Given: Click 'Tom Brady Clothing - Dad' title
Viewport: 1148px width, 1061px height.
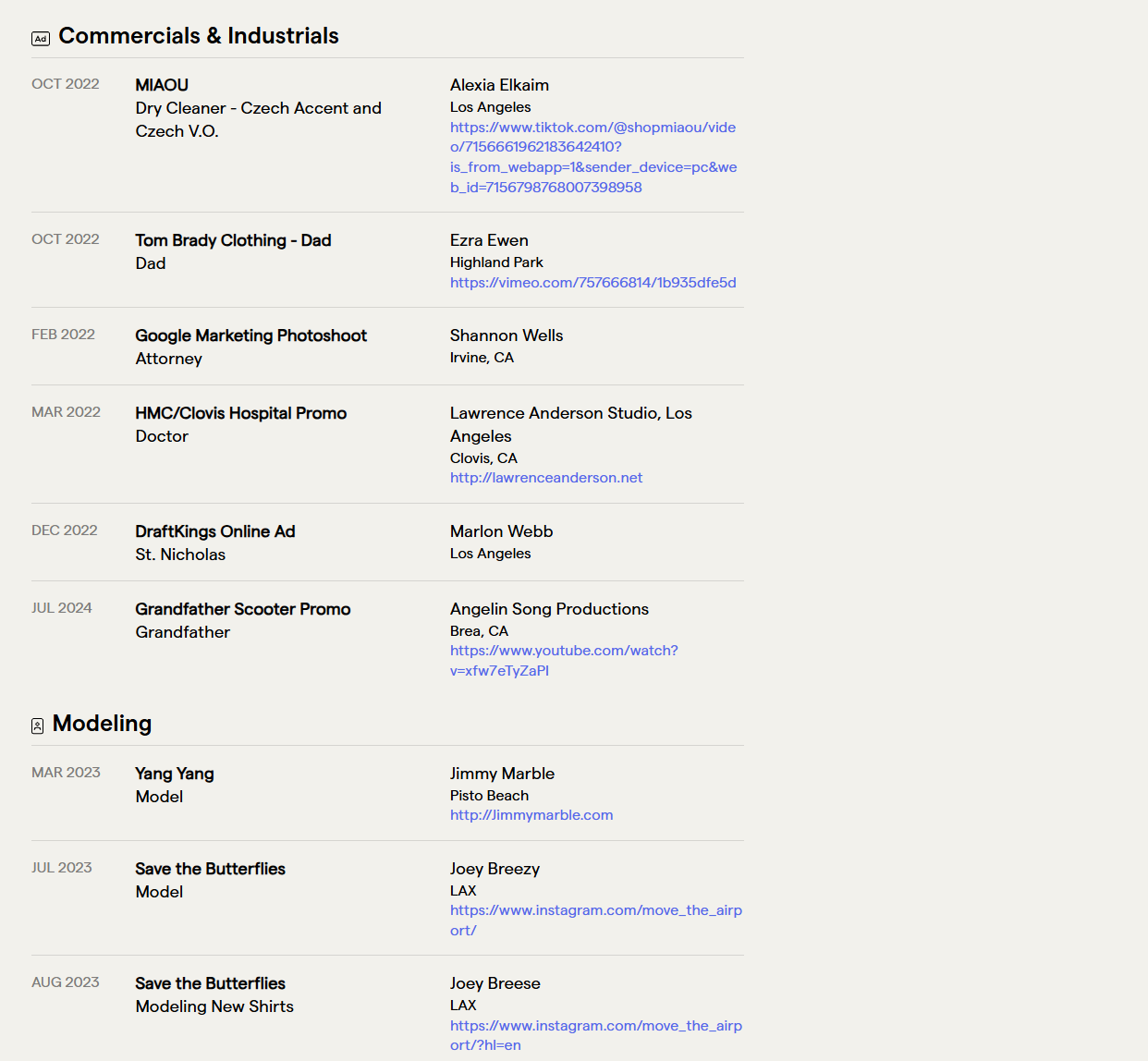Looking at the screenshot, I should 233,240.
